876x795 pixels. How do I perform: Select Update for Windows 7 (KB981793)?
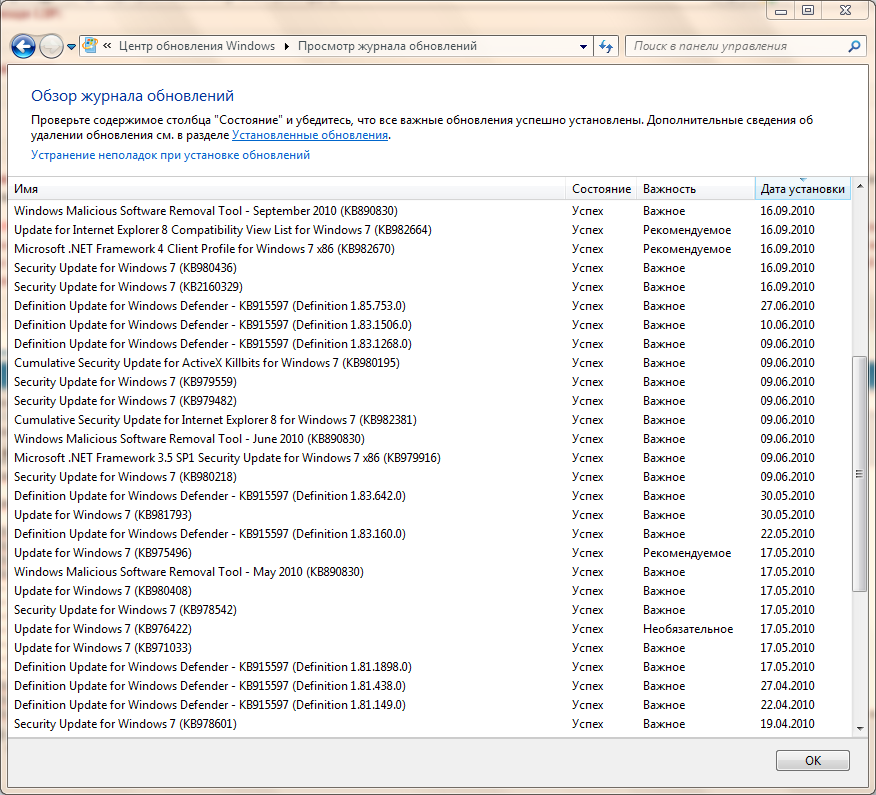click(x=429, y=515)
